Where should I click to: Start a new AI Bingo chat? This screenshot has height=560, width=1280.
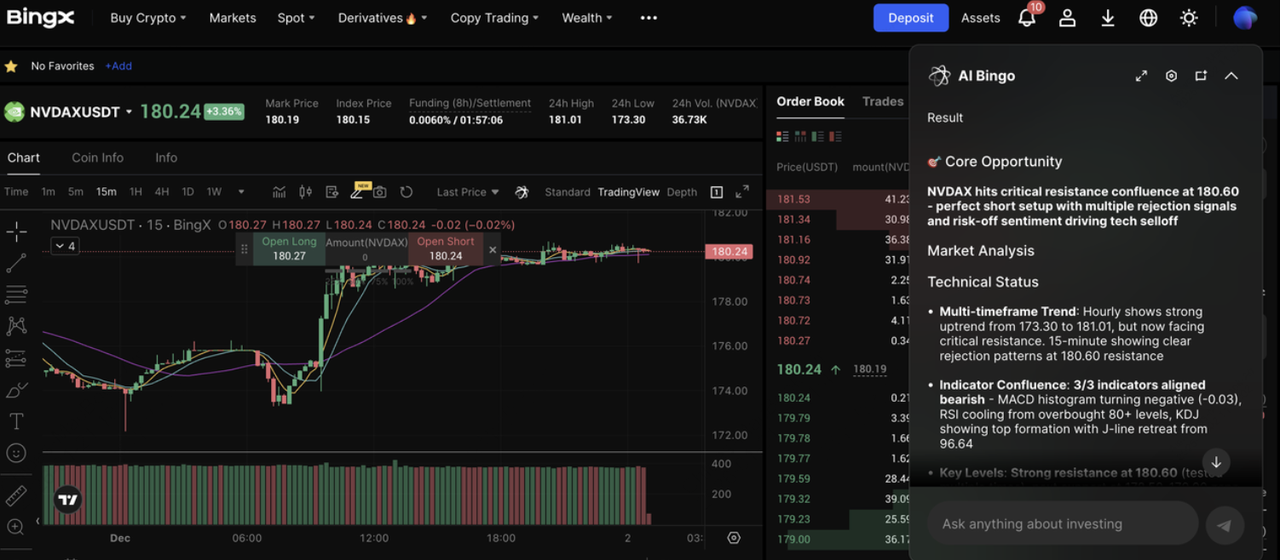pyautogui.click(x=1201, y=76)
